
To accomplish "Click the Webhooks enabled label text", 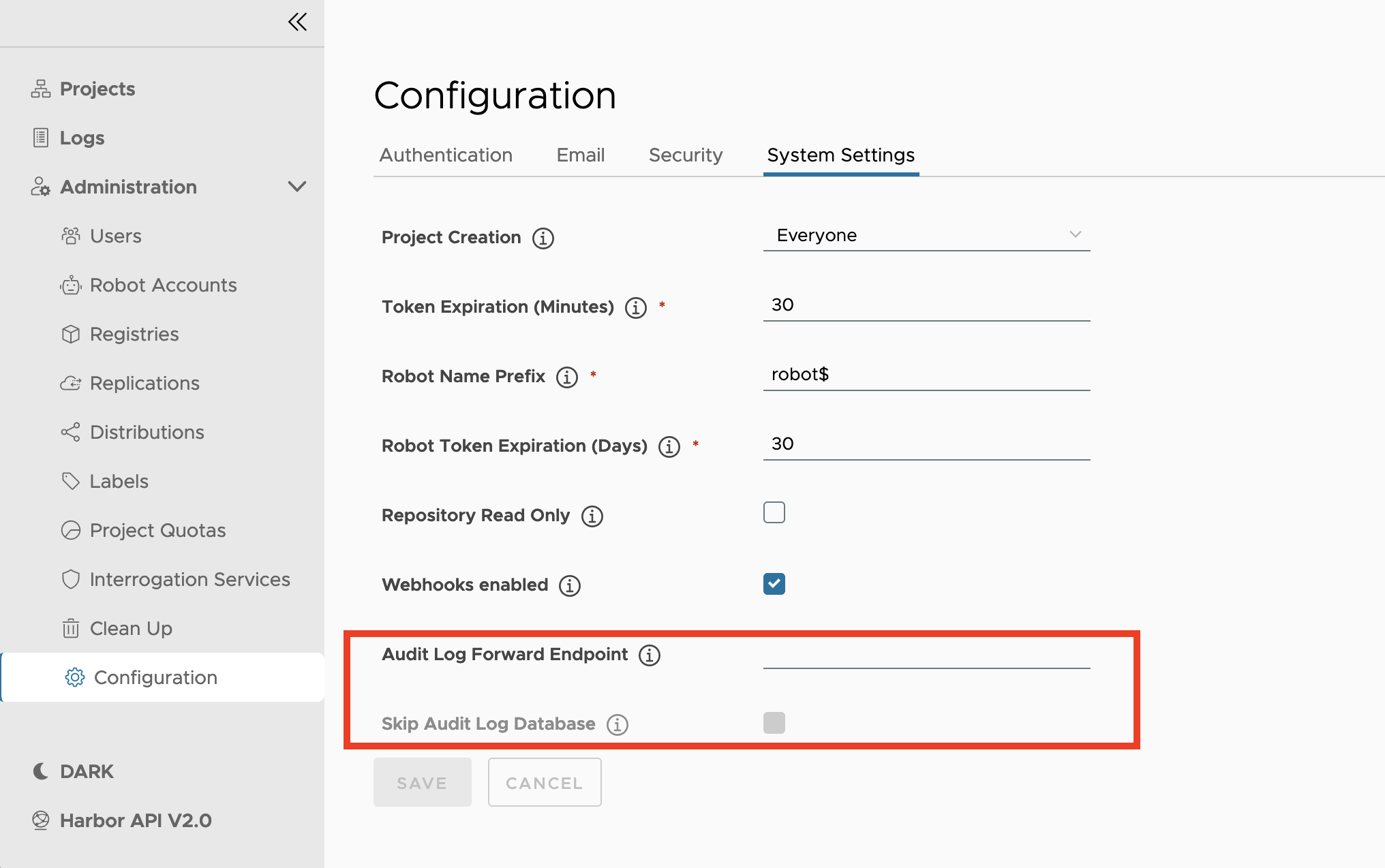I will point(465,585).
